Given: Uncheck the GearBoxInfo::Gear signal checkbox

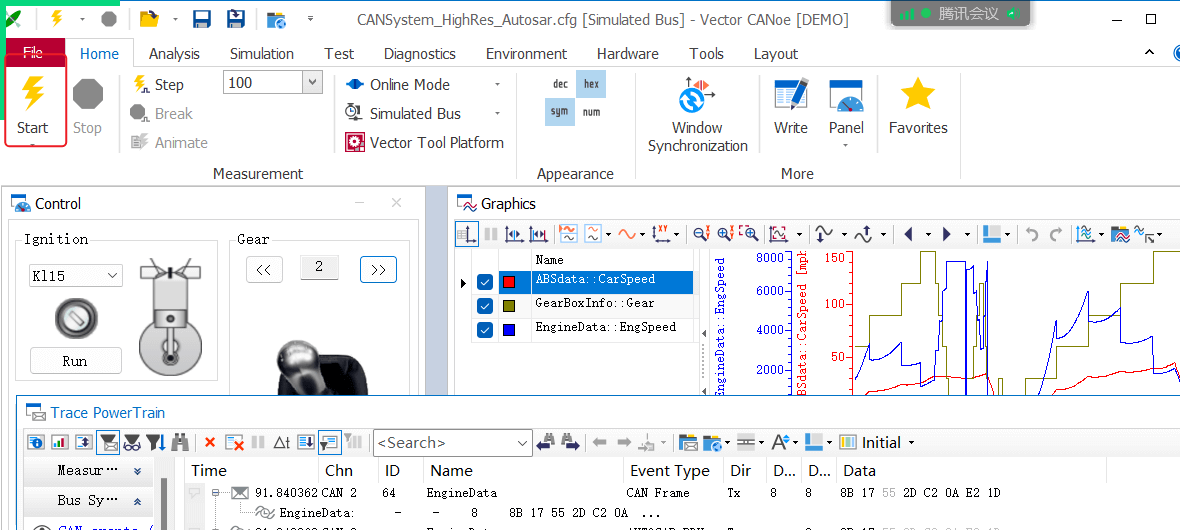Looking at the screenshot, I should tap(485, 306).
